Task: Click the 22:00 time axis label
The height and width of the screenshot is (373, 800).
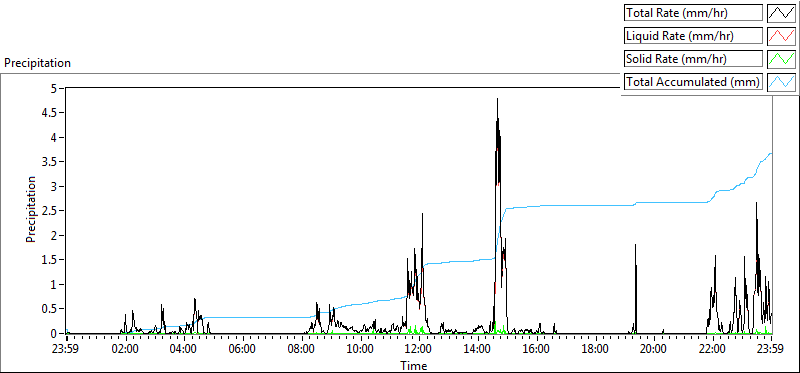Action: pyautogui.click(x=712, y=350)
